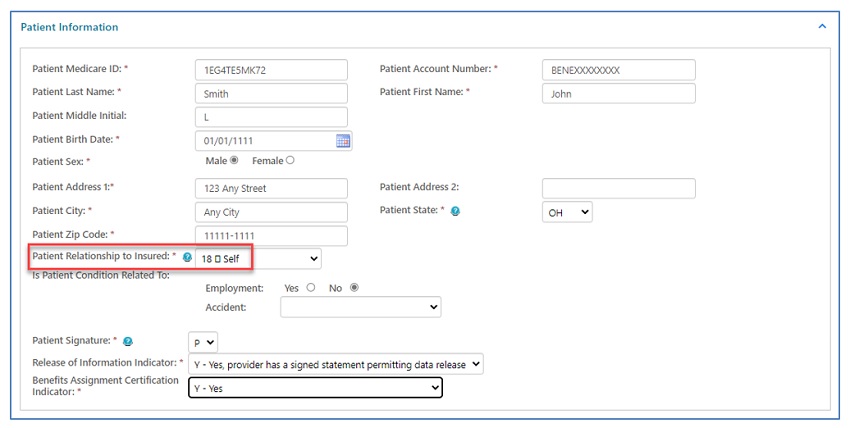Screen dimensions: 850x428
Task: Open the Patient State dropdown
Action: click(x=567, y=212)
